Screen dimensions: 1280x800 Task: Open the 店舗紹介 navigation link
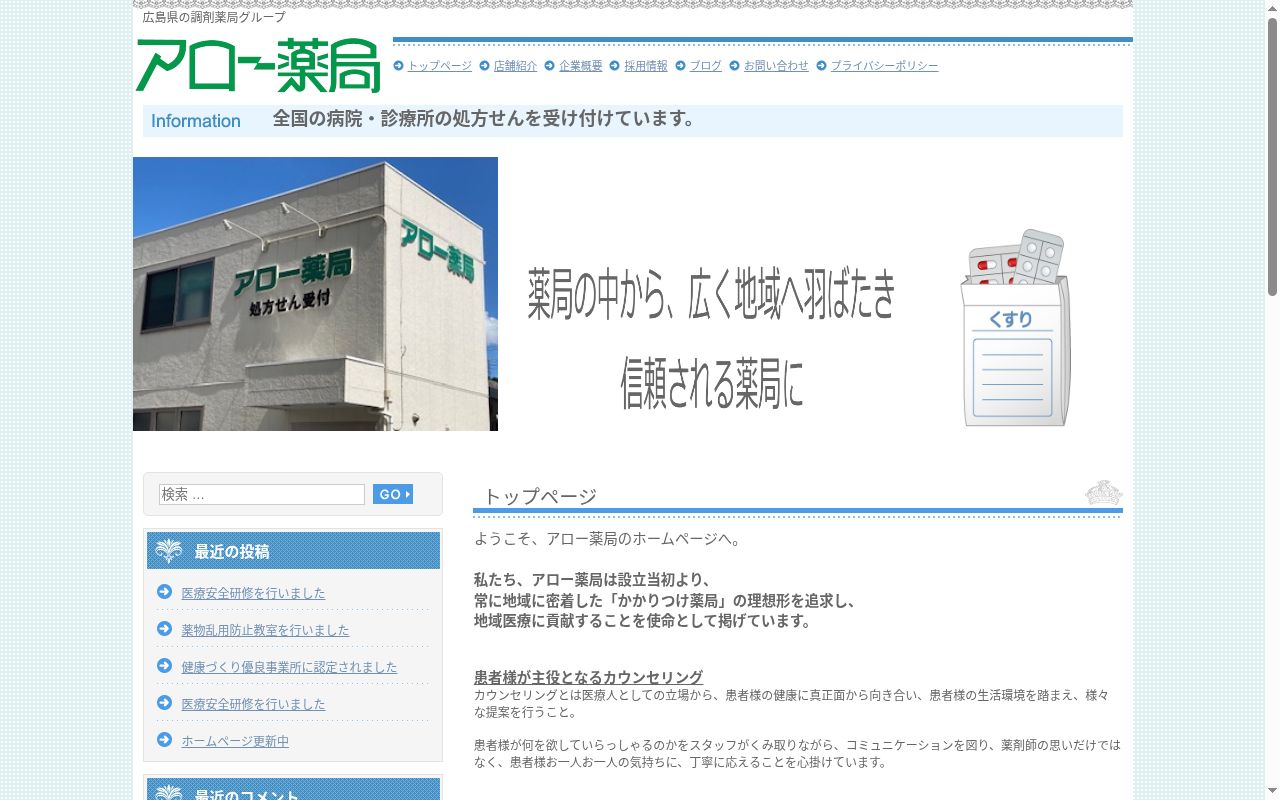click(x=515, y=66)
